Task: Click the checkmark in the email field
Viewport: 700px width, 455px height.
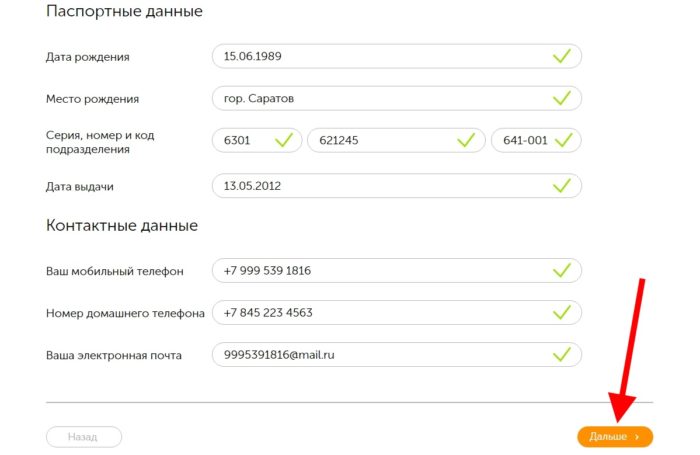Action: tap(562, 355)
